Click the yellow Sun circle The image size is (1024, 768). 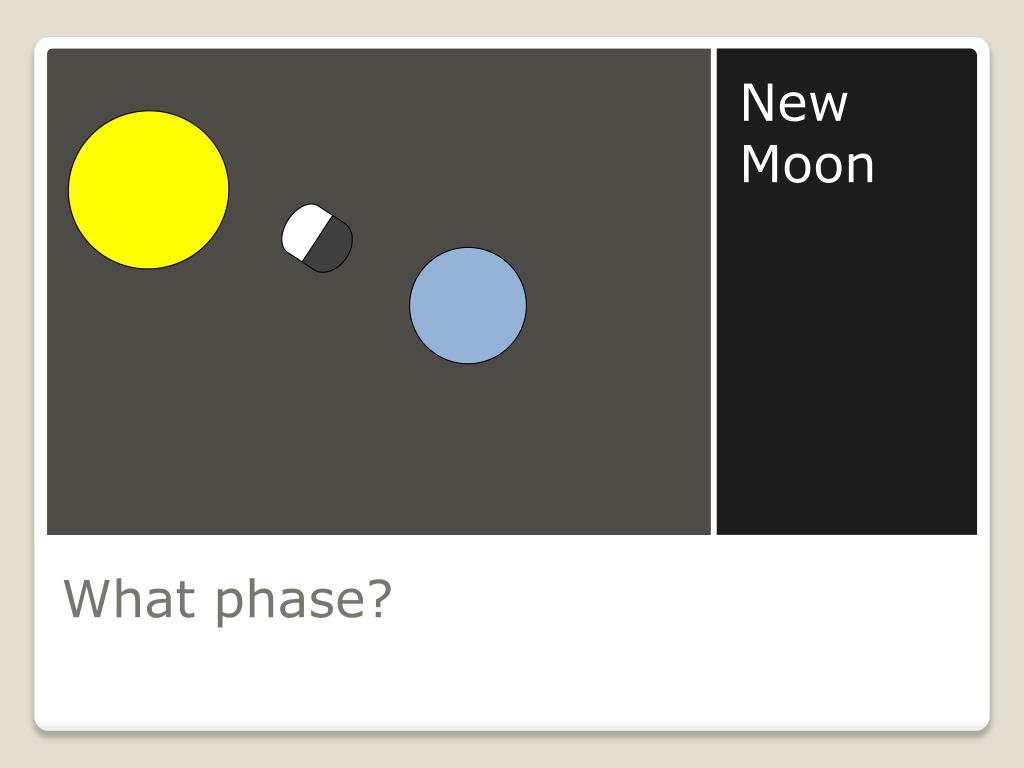click(149, 189)
